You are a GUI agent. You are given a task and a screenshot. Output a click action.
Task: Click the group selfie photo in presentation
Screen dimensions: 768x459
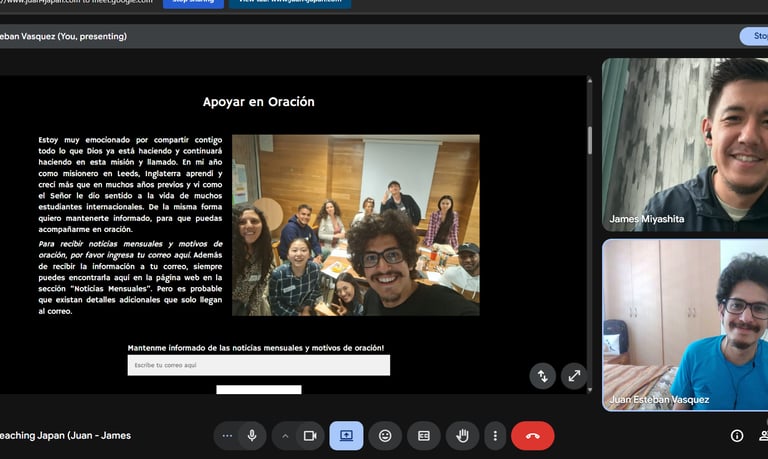coord(356,225)
